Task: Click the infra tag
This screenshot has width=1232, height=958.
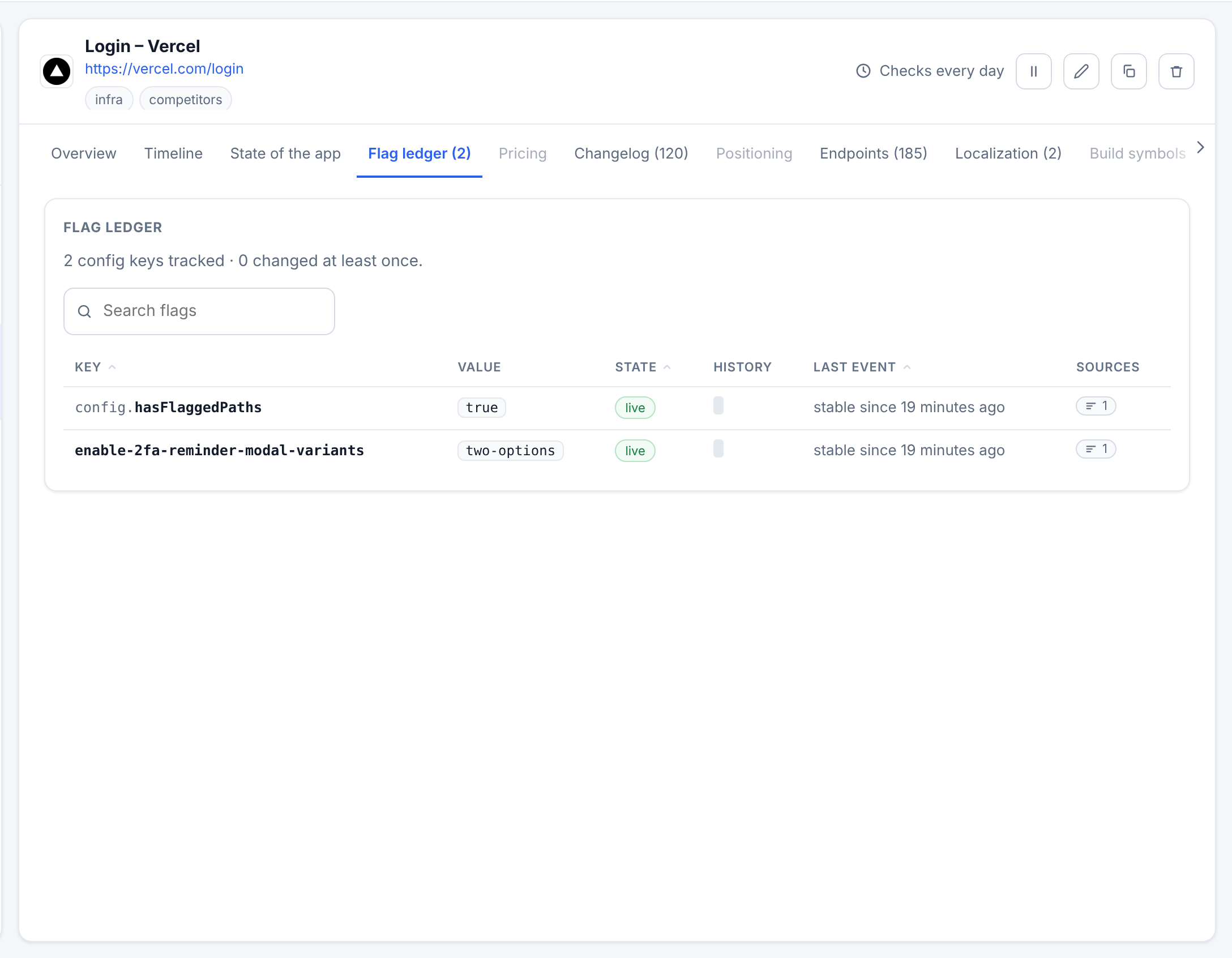Action: pos(109,99)
